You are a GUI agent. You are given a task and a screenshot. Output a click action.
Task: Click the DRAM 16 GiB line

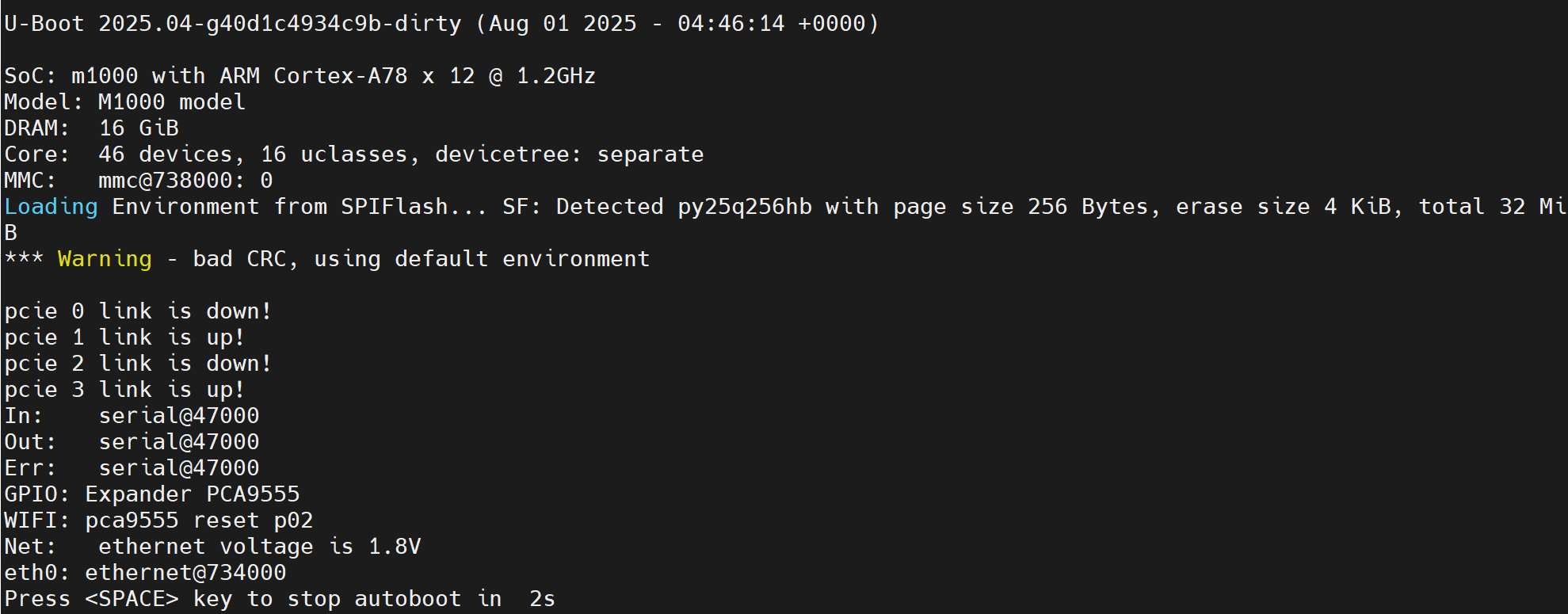tap(91, 128)
